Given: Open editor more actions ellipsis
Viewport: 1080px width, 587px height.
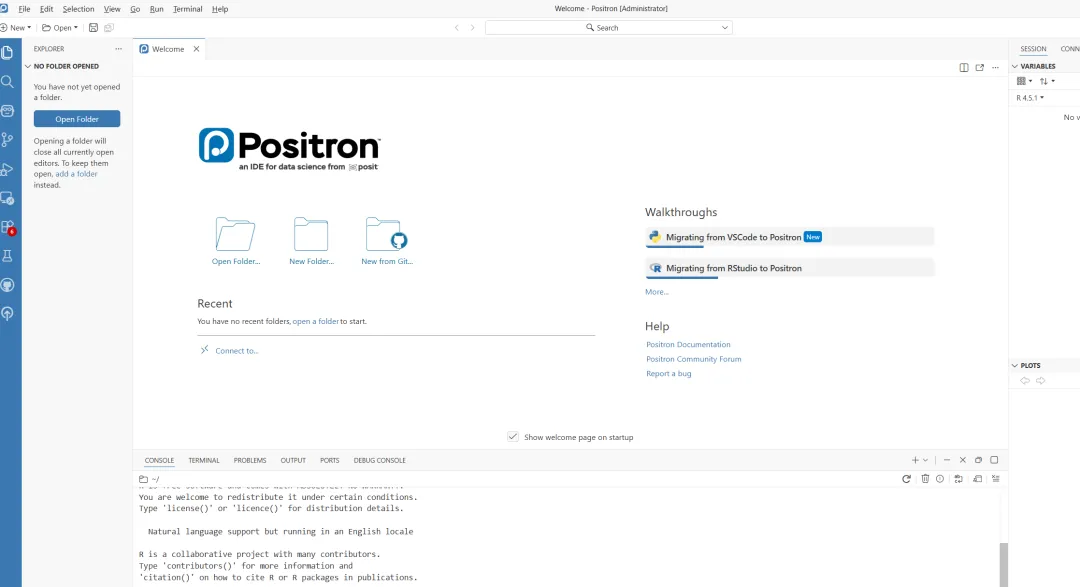Looking at the screenshot, I should 995,68.
